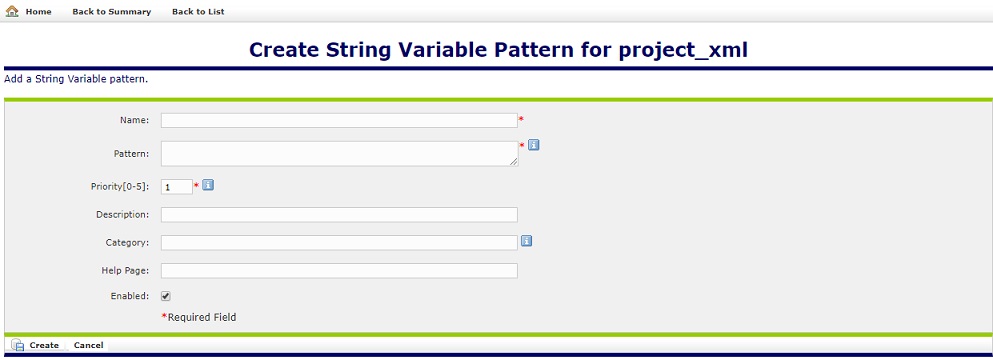The height and width of the screenshot is (360, 993).
Task: Click the save icon beside Create
Action: click(x=18, y=345)
